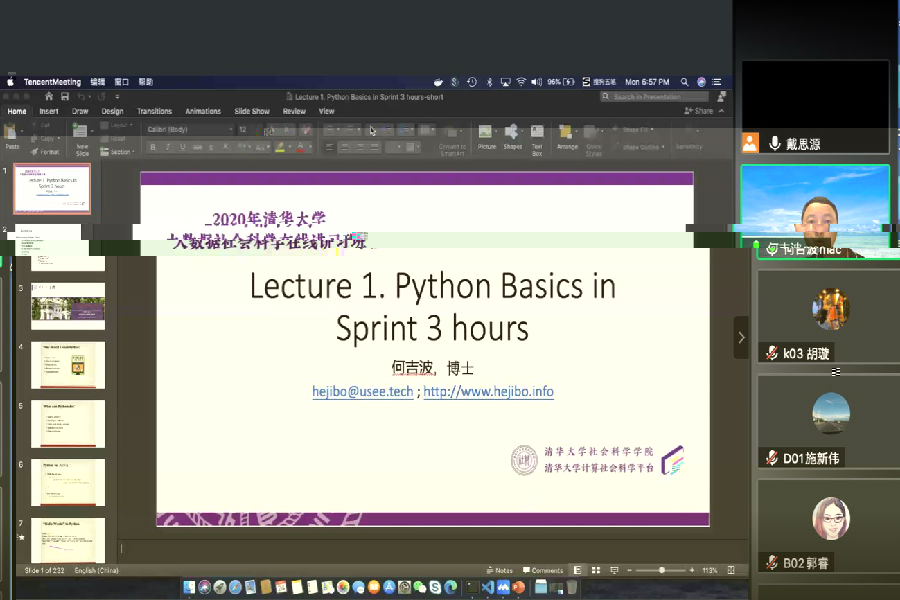Toggle D01 施新伟 muted microphone icon
This screenshot has width=900, height=600.
[772, 458]
